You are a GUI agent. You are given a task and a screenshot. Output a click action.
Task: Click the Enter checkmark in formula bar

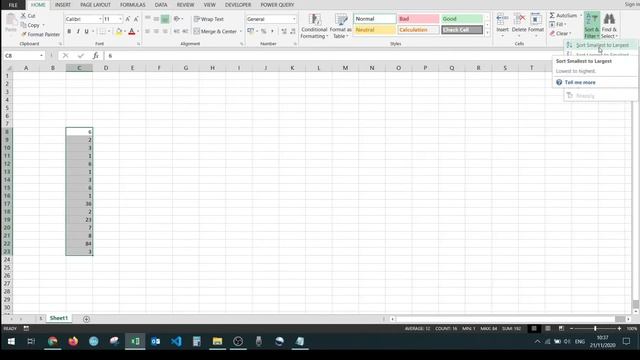80,56
